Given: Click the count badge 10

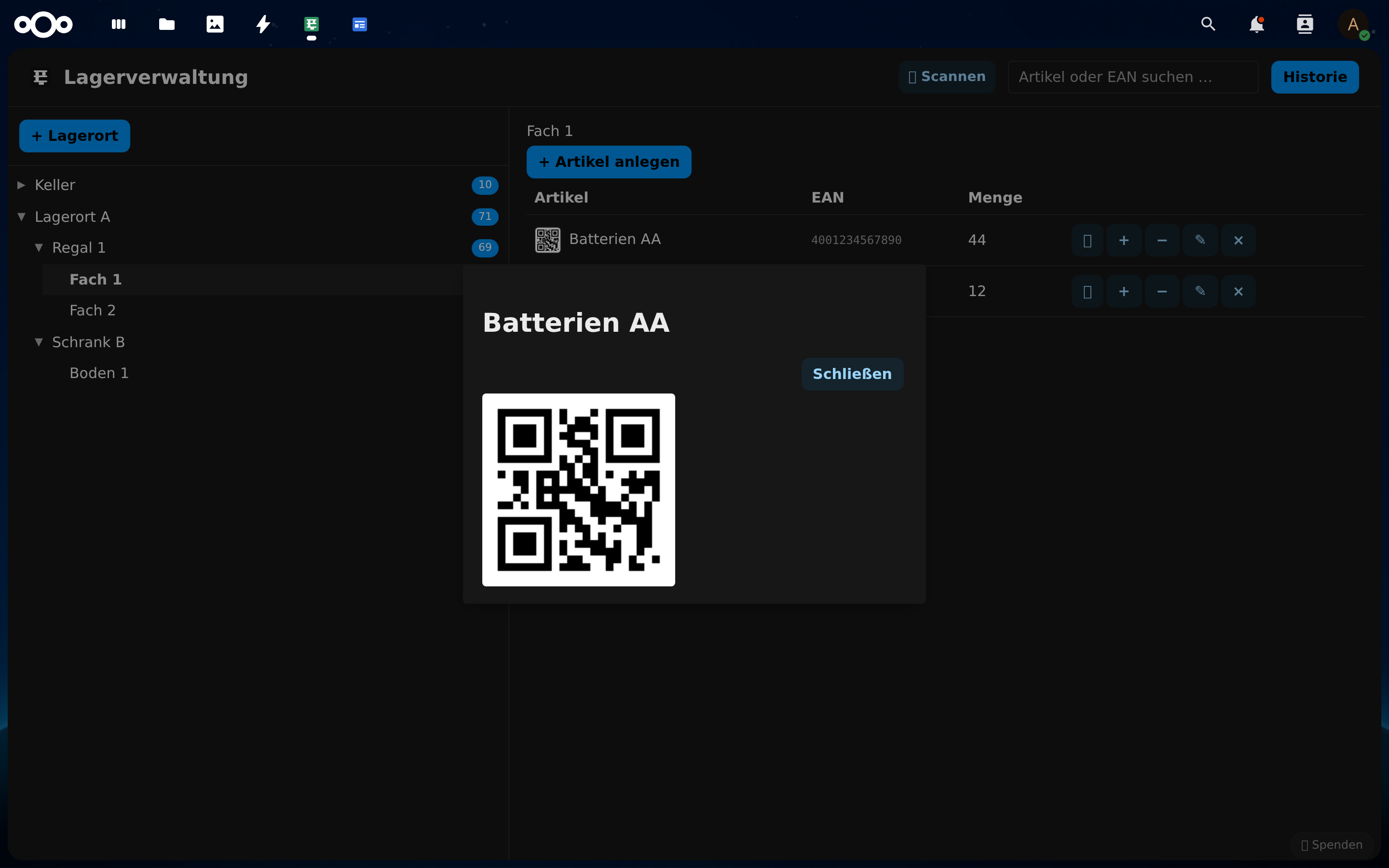Looking at the screenshot, I should point(485,185).
